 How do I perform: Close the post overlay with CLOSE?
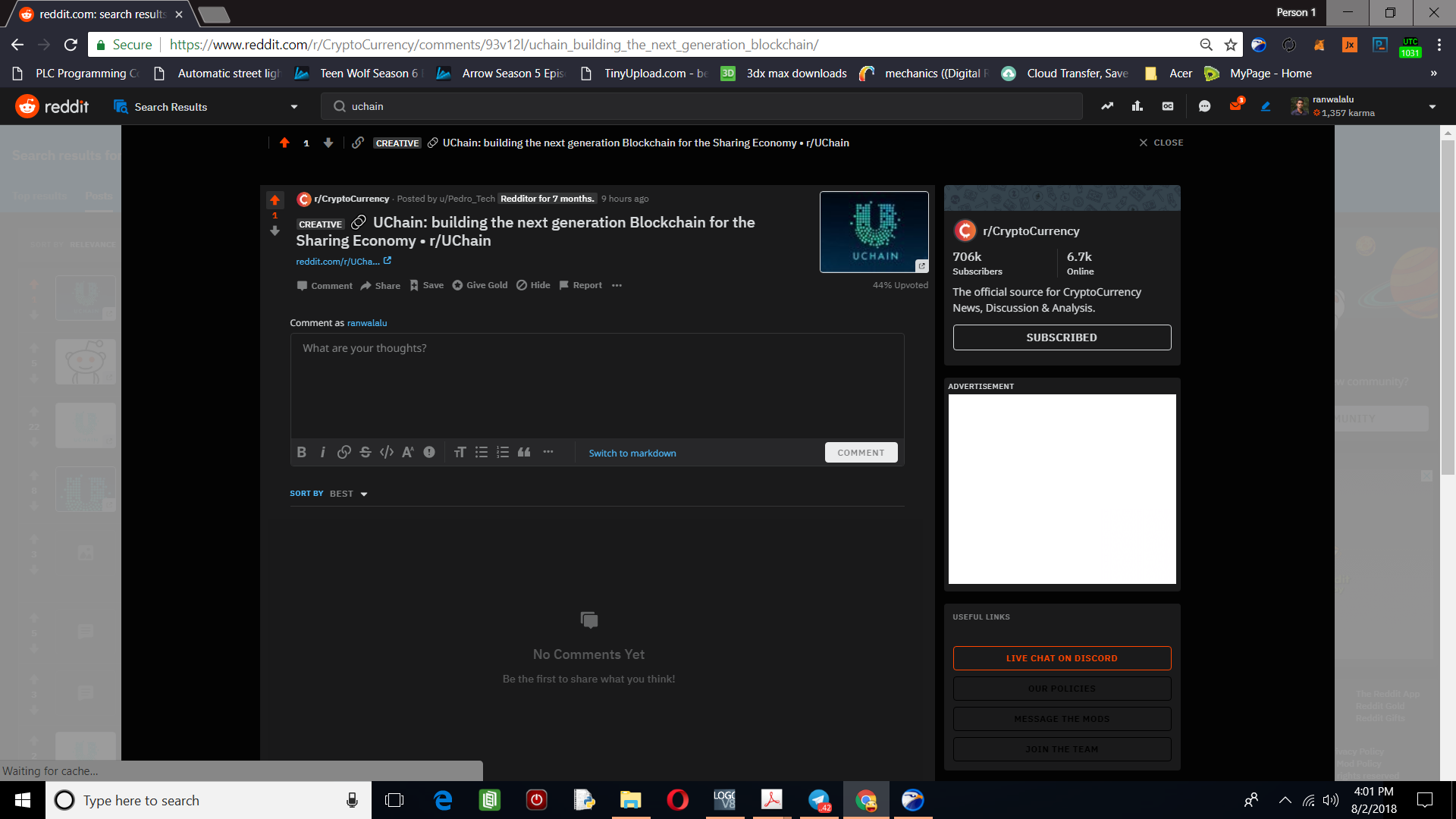coord(1161,143)
